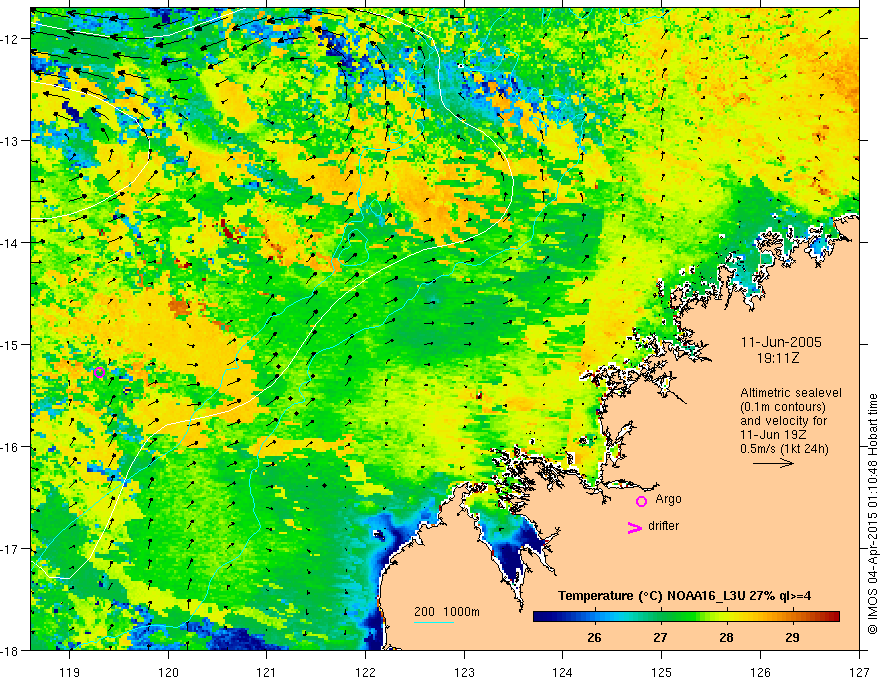
Task: Click the longitude axis label 127
Action: click(x=860, y=672)
